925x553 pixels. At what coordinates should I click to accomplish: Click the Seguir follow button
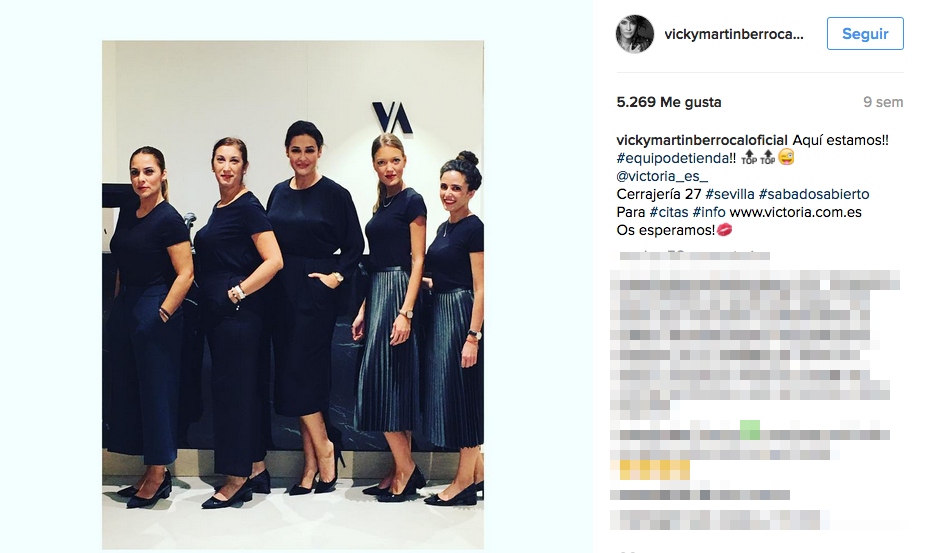tap(865, 34)
